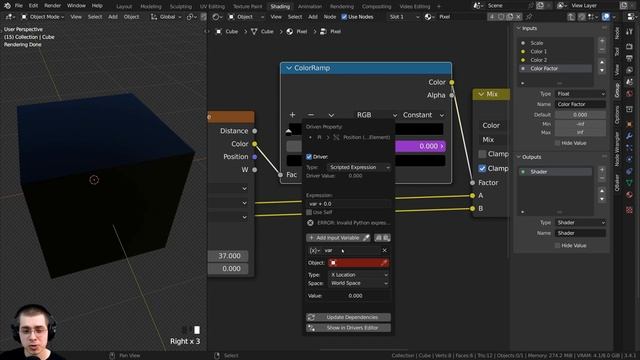Toggle Hide Value under Outputs panel
Viewport: 640px width, 360px height.
point(557,246)
